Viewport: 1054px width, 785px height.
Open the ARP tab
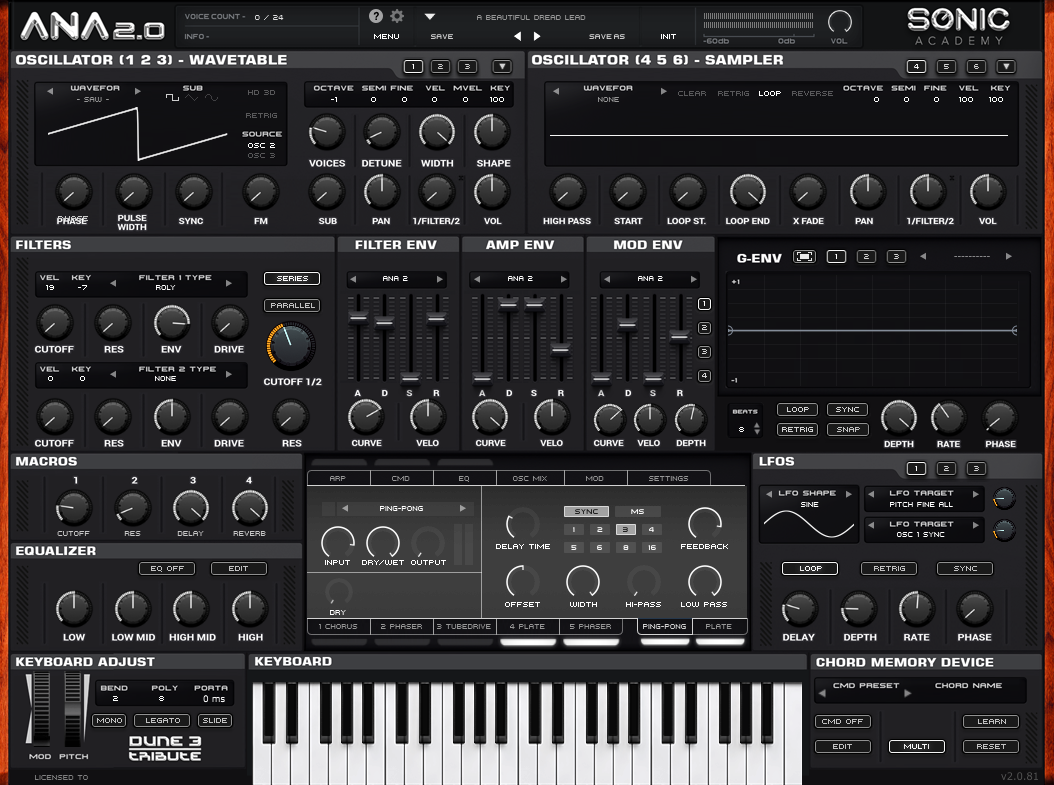(x=338, y=479)
